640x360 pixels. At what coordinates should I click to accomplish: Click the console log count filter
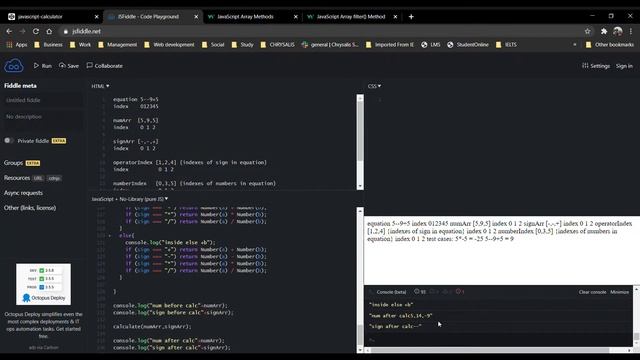tap(420, 291)
